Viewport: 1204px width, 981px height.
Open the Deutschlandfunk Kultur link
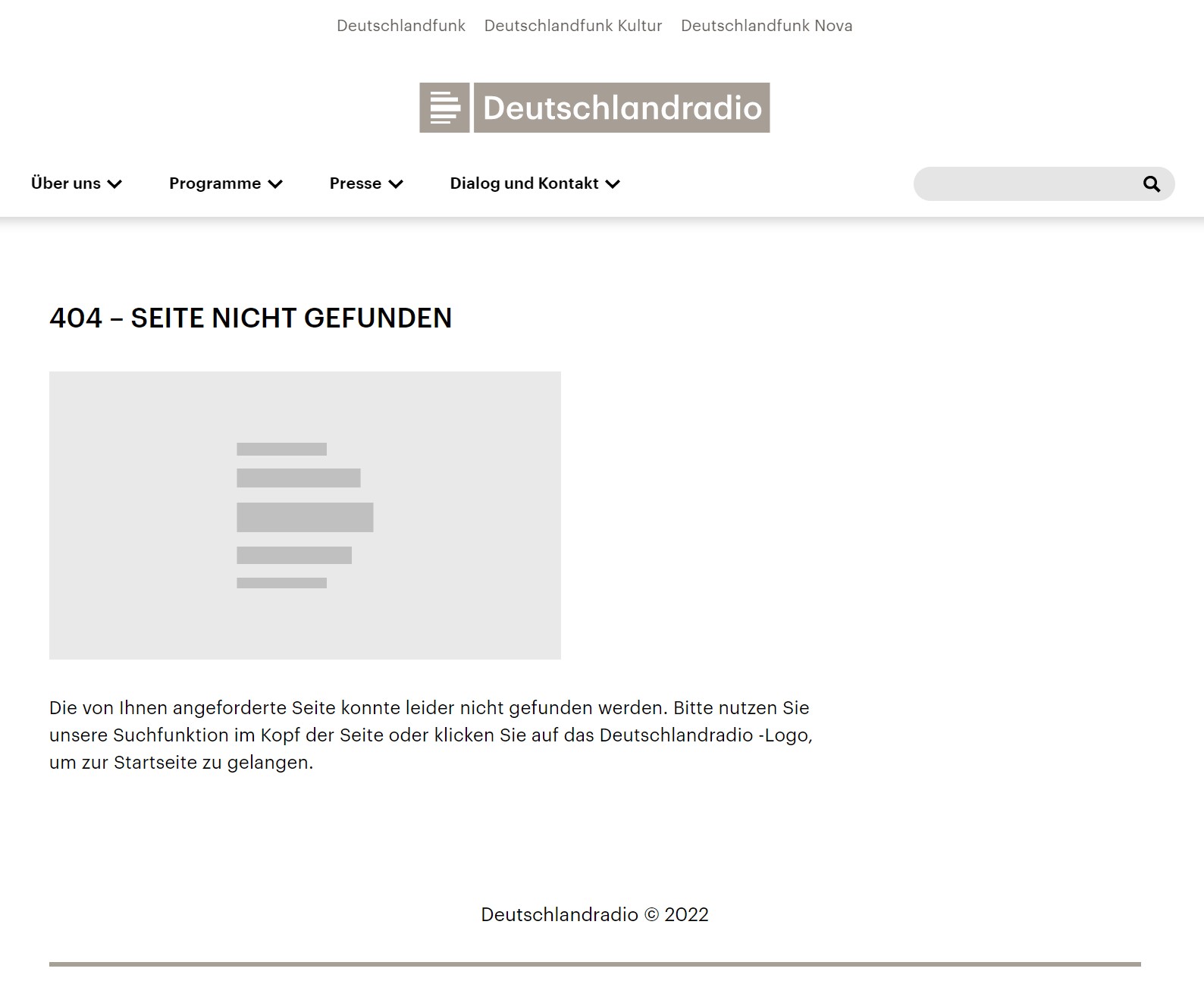coord(573,26)
